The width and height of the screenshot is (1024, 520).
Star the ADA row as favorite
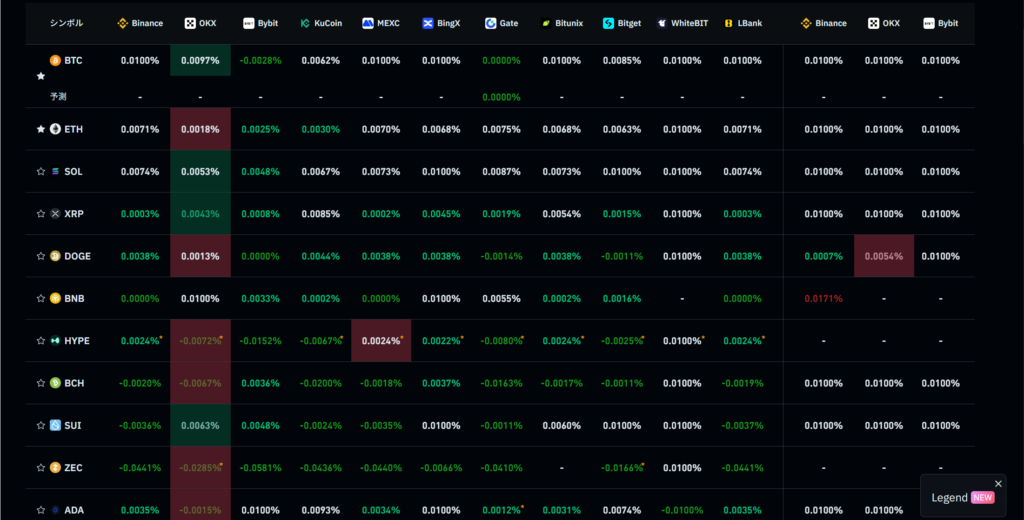(x=41, y=510)
